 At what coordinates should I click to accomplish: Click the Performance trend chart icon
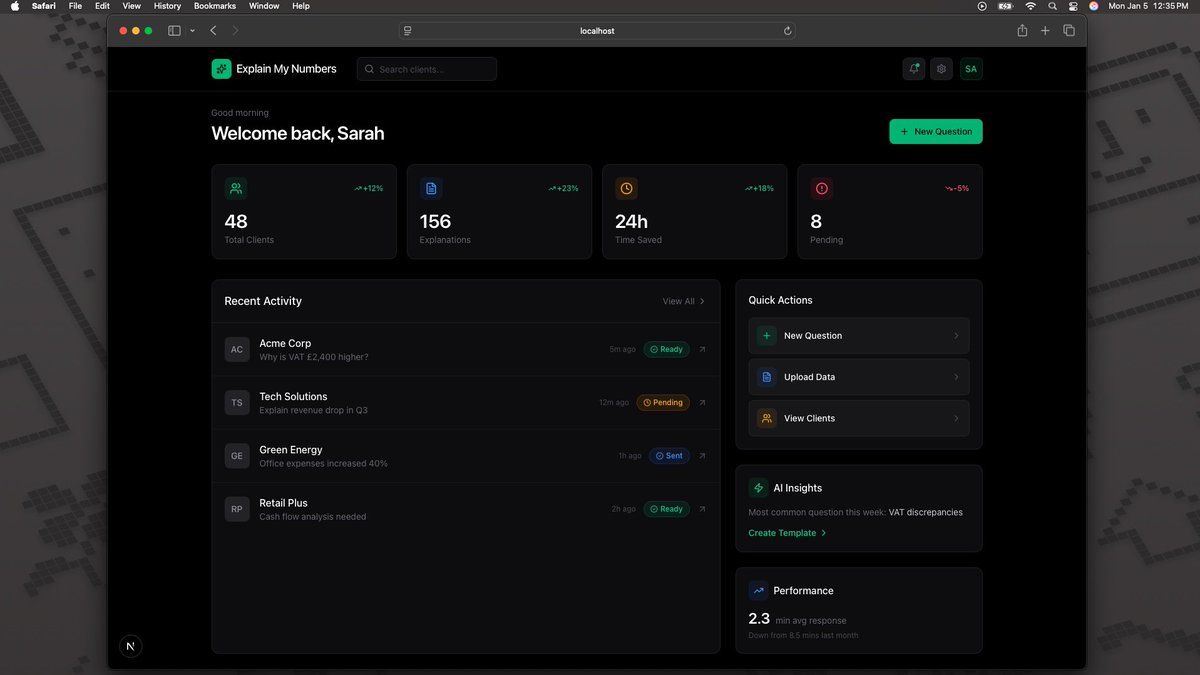(x=758, y=591)
